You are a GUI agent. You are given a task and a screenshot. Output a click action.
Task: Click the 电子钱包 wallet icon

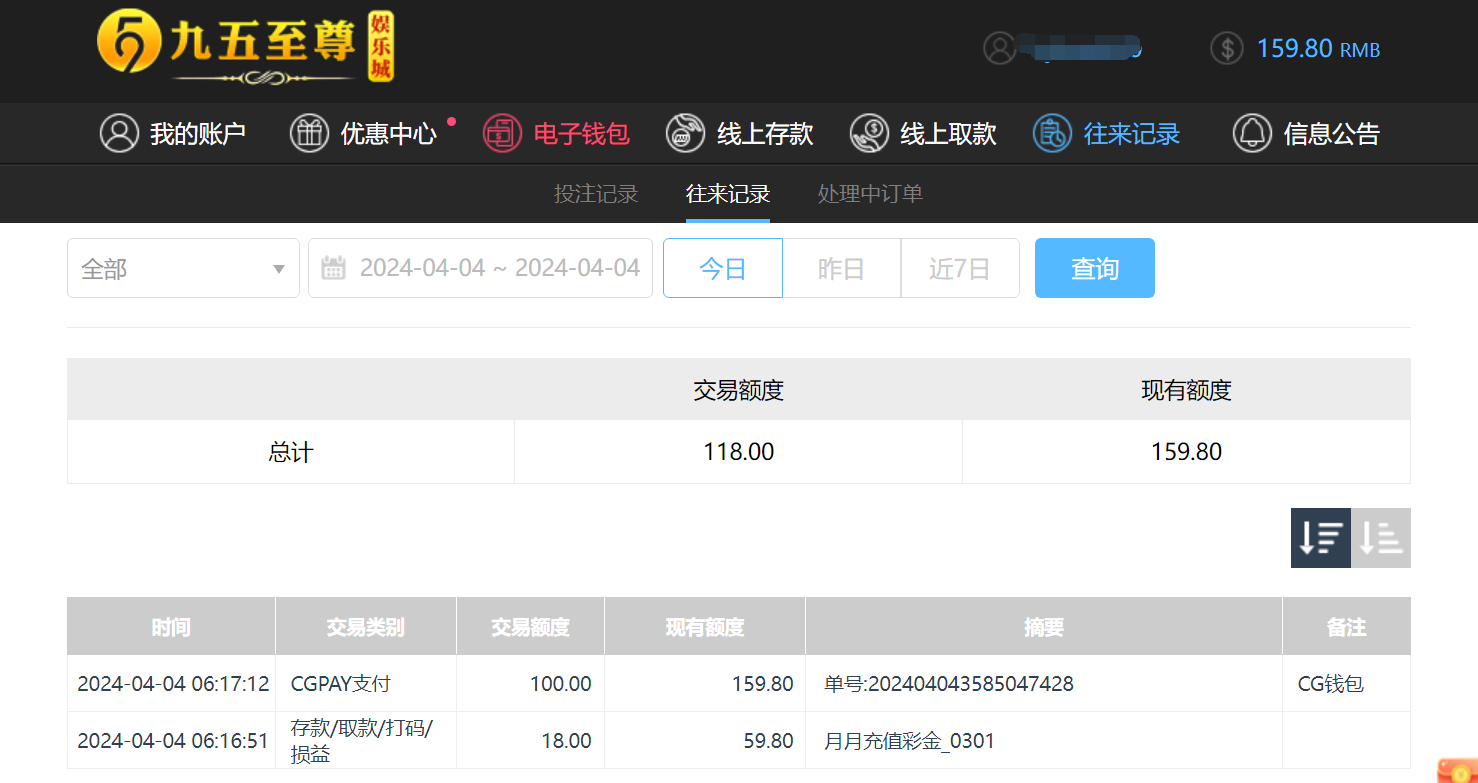pyautogui.click(x=502, y=133)
